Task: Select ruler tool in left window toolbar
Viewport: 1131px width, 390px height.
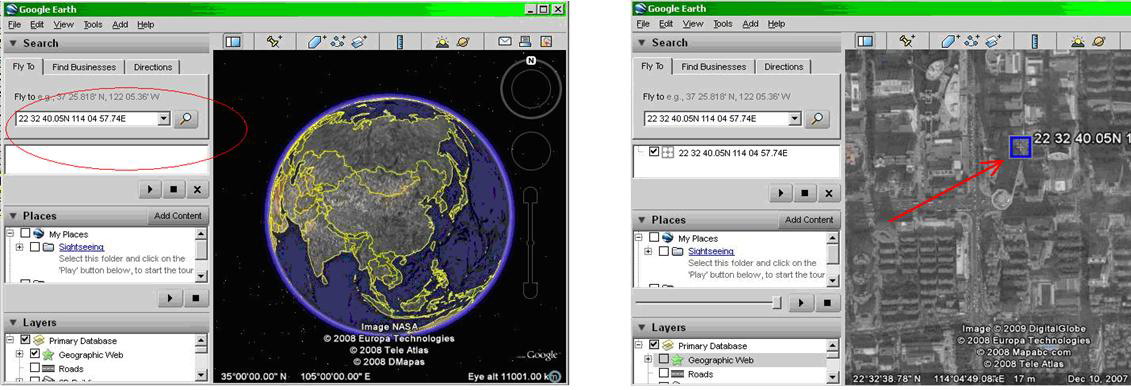Action: point(399,42)
